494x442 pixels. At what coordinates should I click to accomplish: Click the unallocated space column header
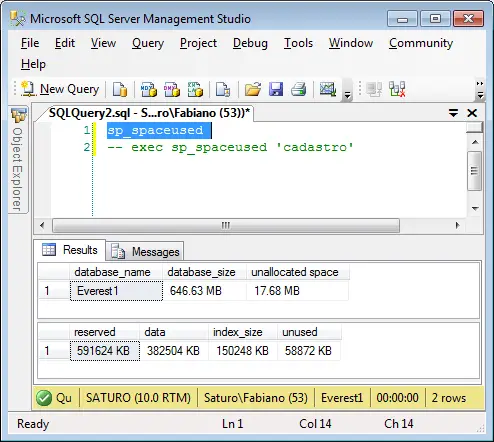(298, 272)
